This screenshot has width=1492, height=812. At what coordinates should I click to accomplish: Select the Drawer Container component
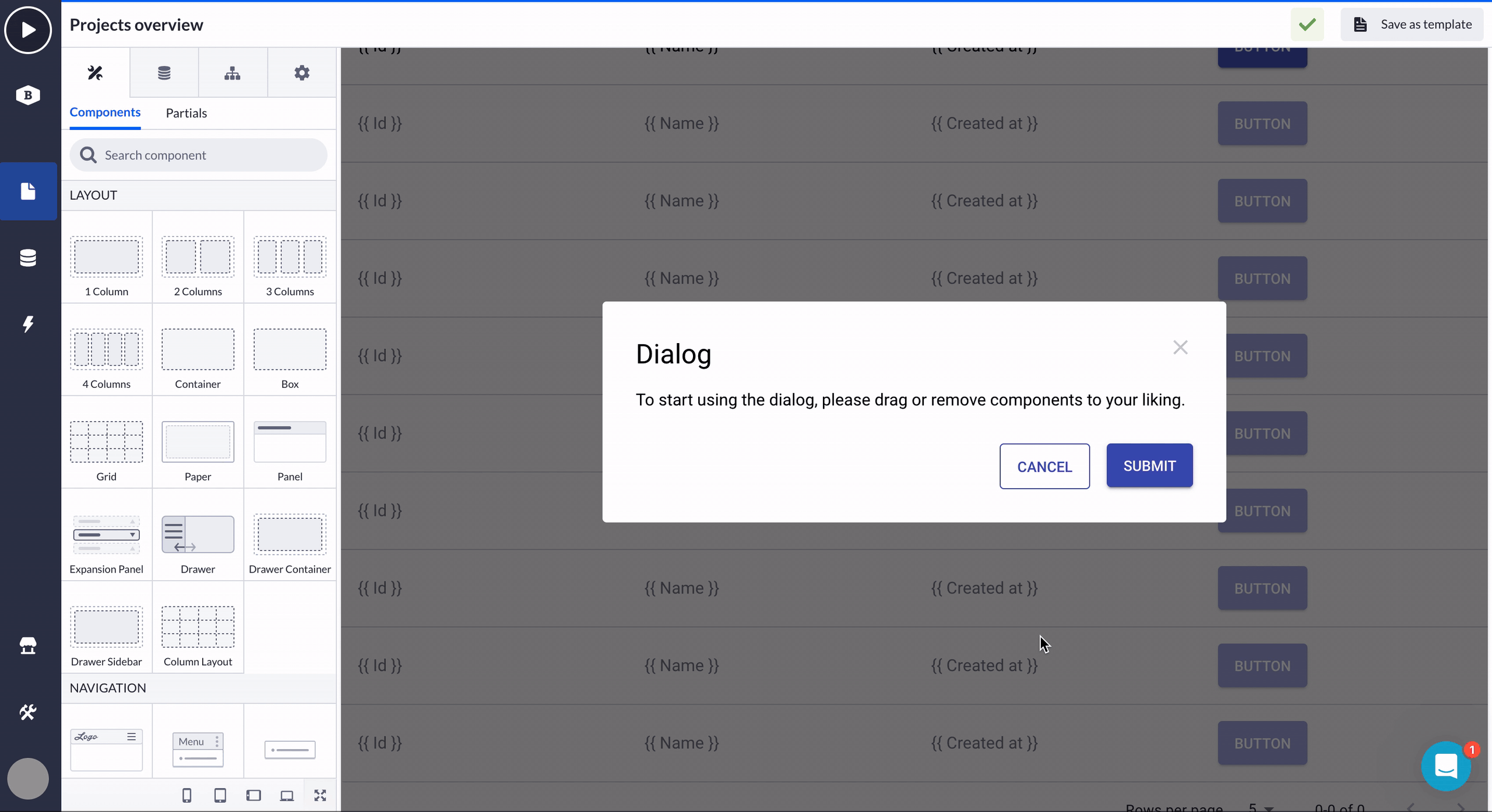[x=290, y=535]
